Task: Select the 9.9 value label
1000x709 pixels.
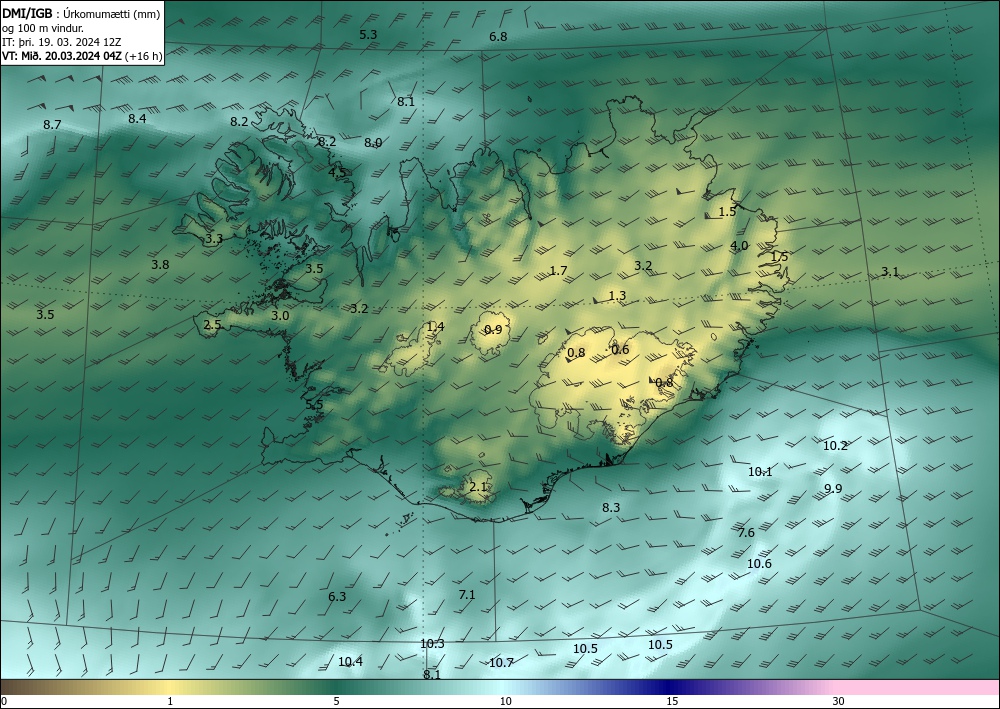Action: pyautogui.click(x=833, y=489)
